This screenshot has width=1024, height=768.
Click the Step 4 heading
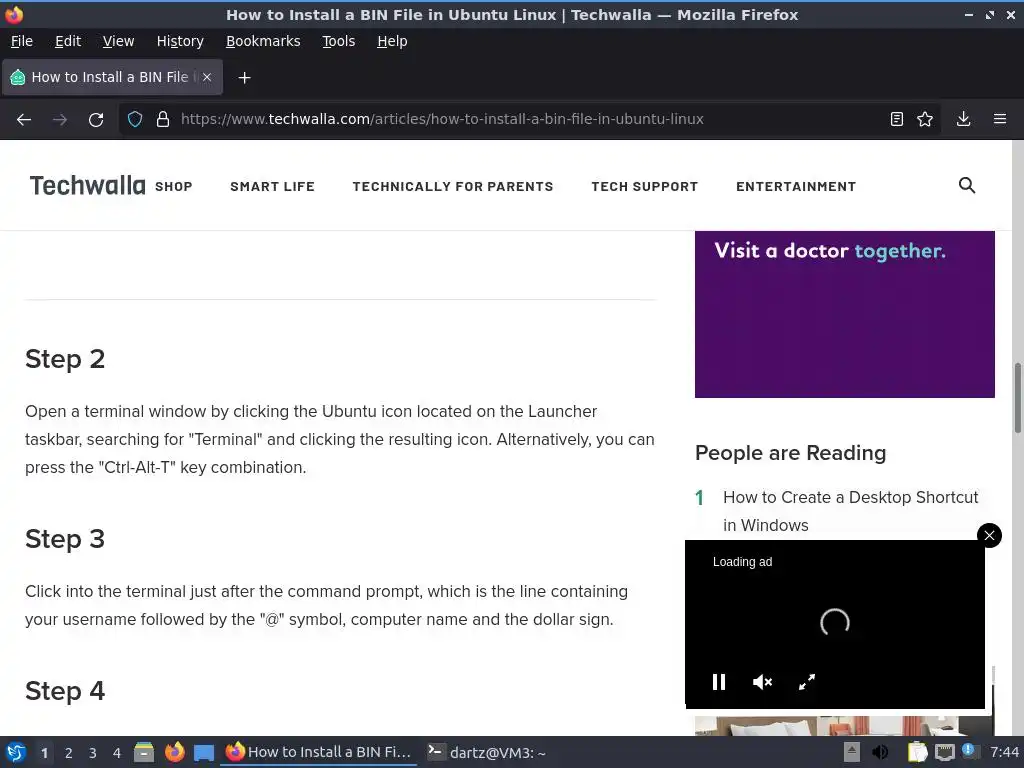point(65,691)
